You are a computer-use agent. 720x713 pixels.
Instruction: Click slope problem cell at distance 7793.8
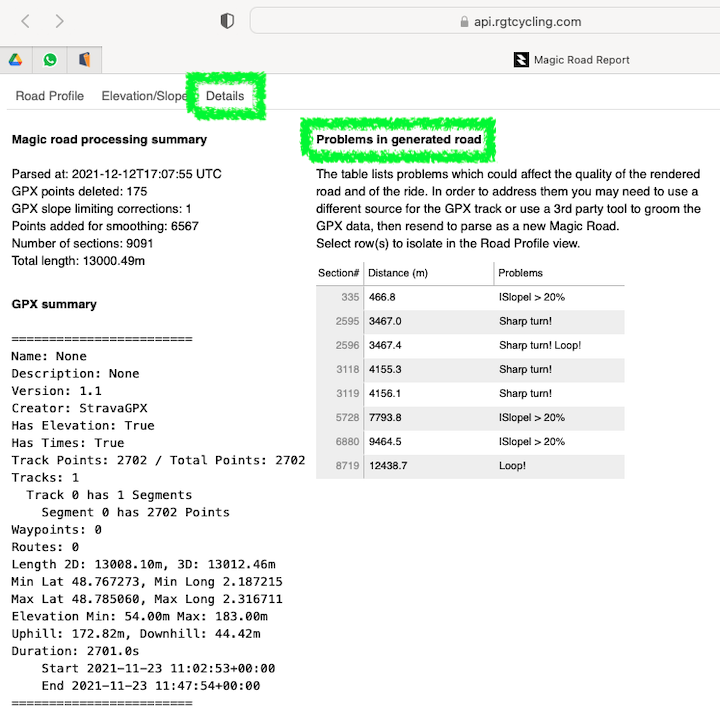tap(532, 418)
